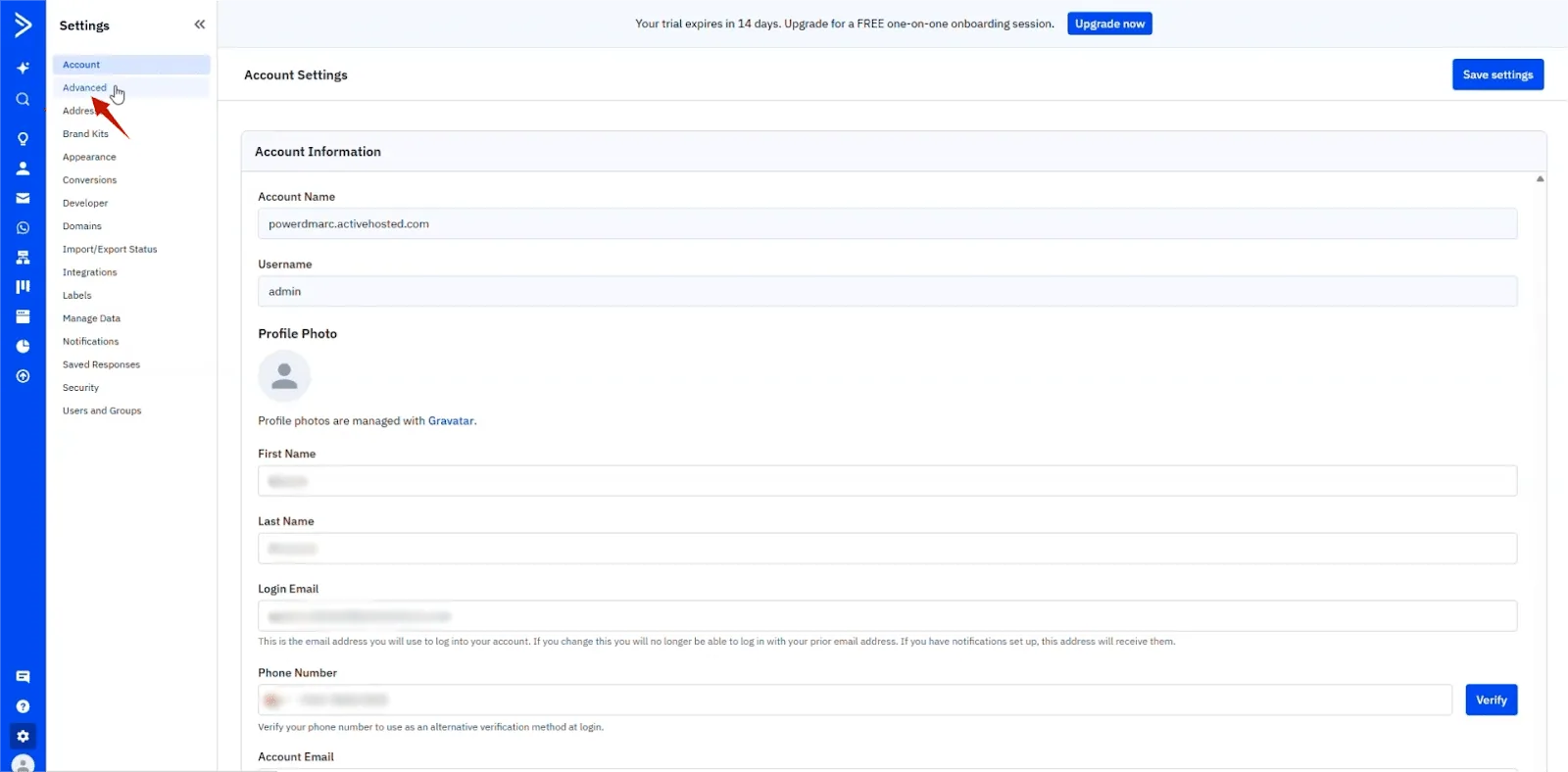Click the Upgrade now button
The width and height of the screenshot is (1568, 772).
tap(1109, 24)
